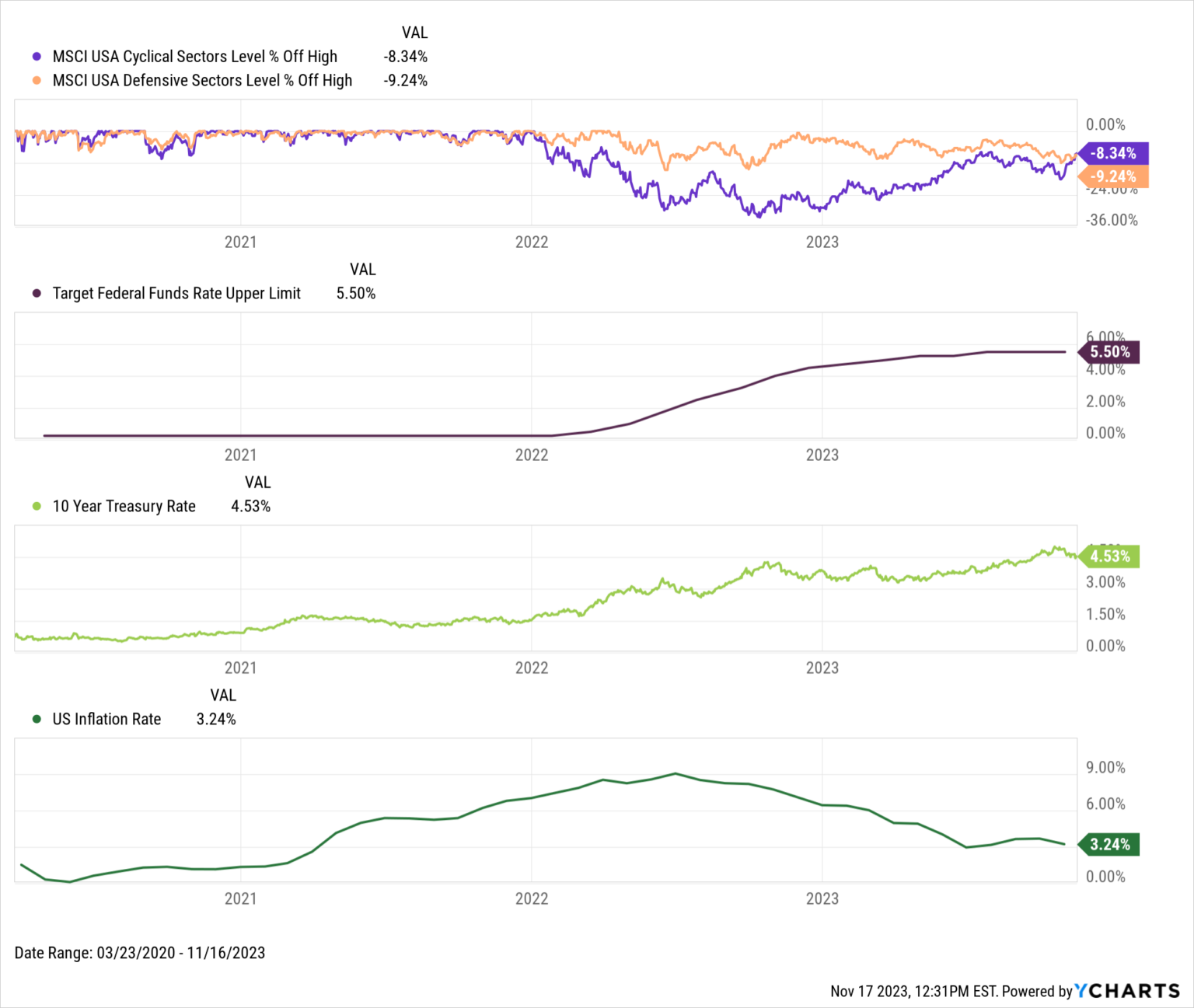Click the 2023 axis label under the treasury chart

coord(822,668)
